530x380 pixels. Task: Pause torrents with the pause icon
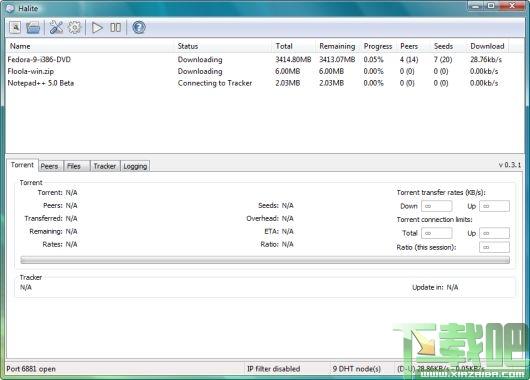point(116,27)
